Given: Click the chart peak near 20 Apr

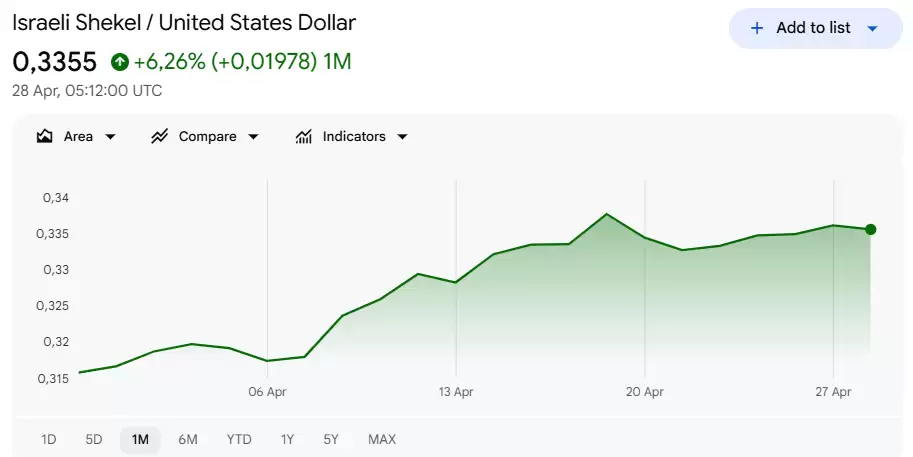Looking at the screenshot, I should coord(607,214).
